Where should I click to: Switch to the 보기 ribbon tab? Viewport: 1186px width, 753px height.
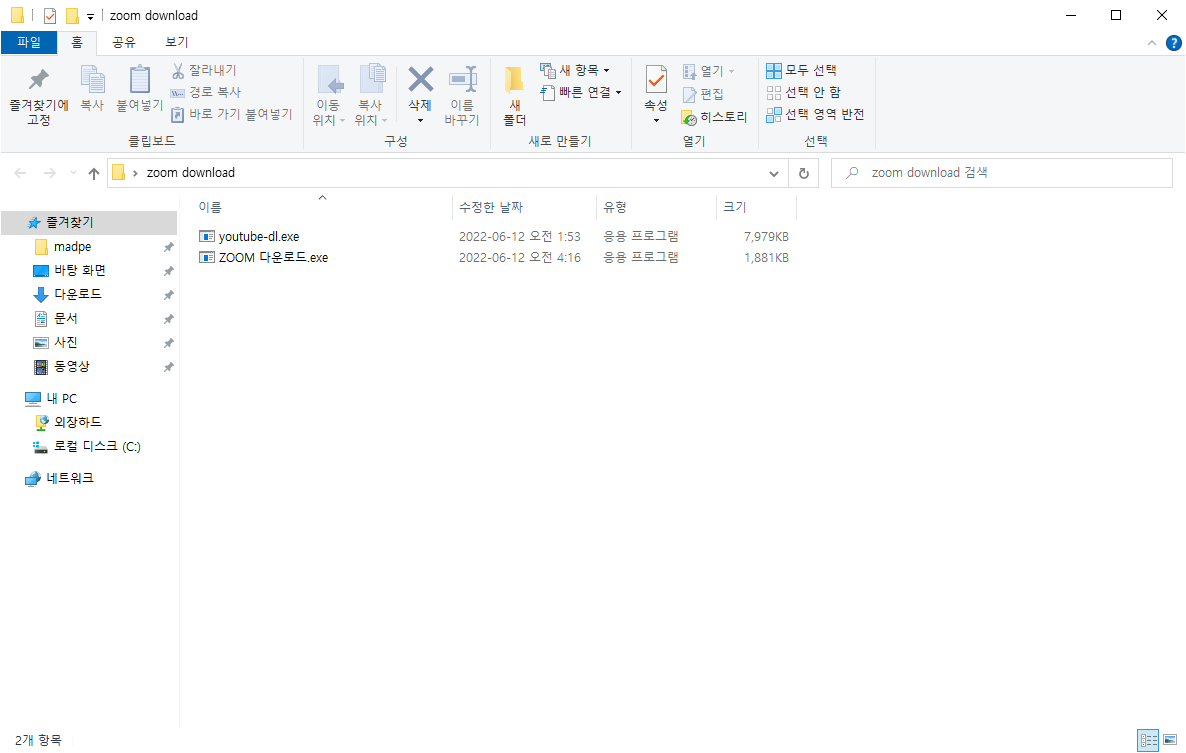176,42
